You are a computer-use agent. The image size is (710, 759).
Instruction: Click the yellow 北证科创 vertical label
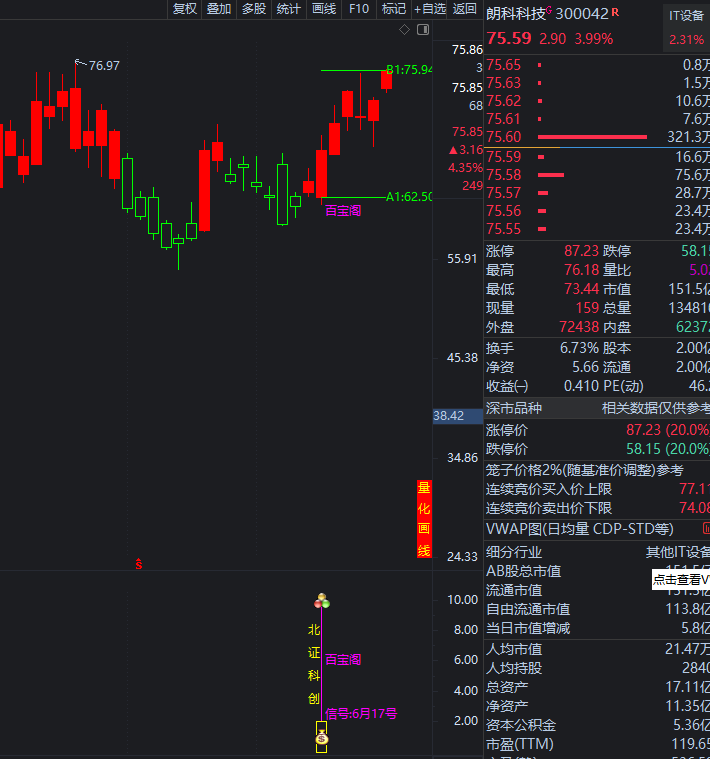[x=314, y=664]
